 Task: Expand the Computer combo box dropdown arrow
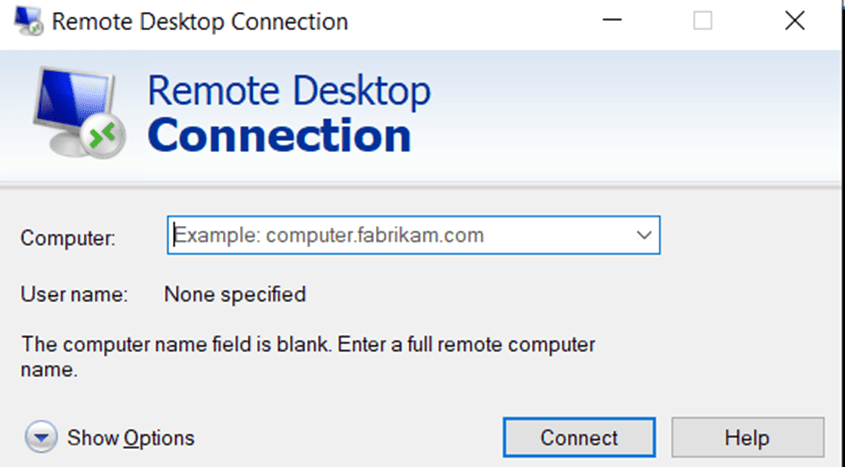point(643,236)
